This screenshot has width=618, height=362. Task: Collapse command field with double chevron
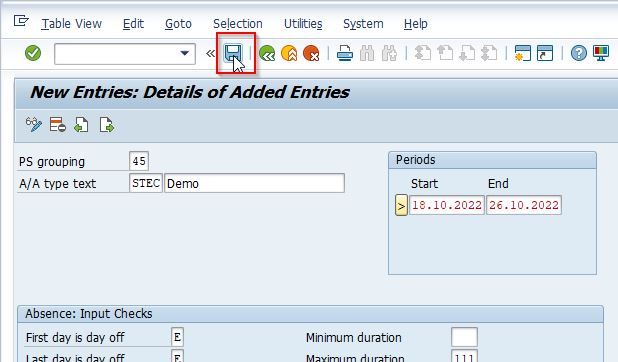pyautogui.click(x=210, y=53)
